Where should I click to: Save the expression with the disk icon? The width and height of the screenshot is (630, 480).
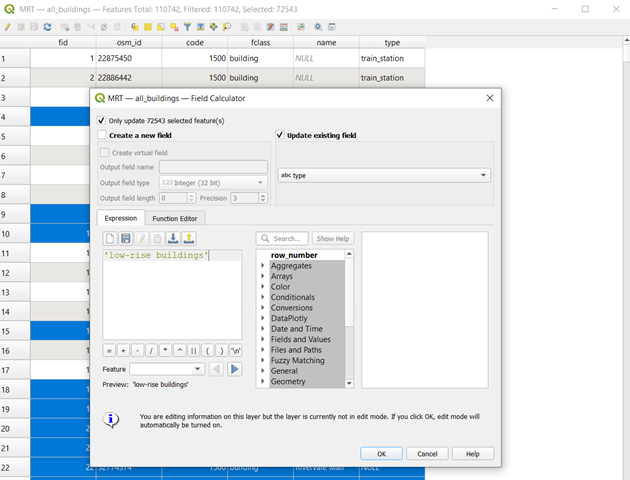[x=126, y=239]
